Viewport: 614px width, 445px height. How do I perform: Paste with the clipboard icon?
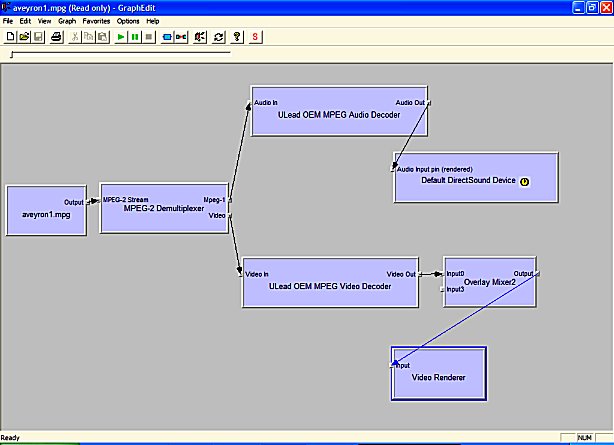103,37
